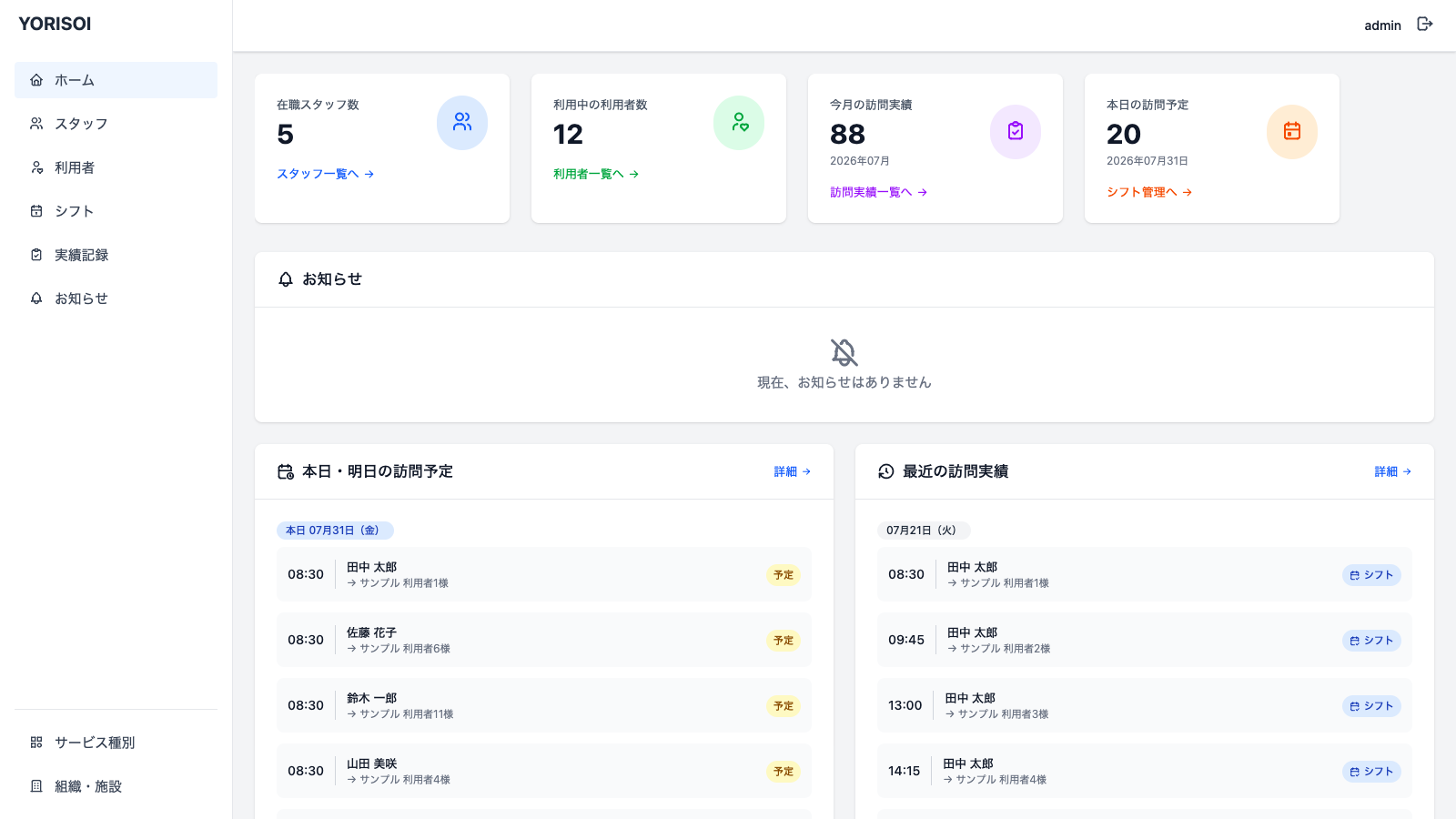Viewport: 1456px width, 819px height.
Task: Click the 利用者 user-heart icon in sidebar
Action: pyautogui.click(x=36, y=167)
